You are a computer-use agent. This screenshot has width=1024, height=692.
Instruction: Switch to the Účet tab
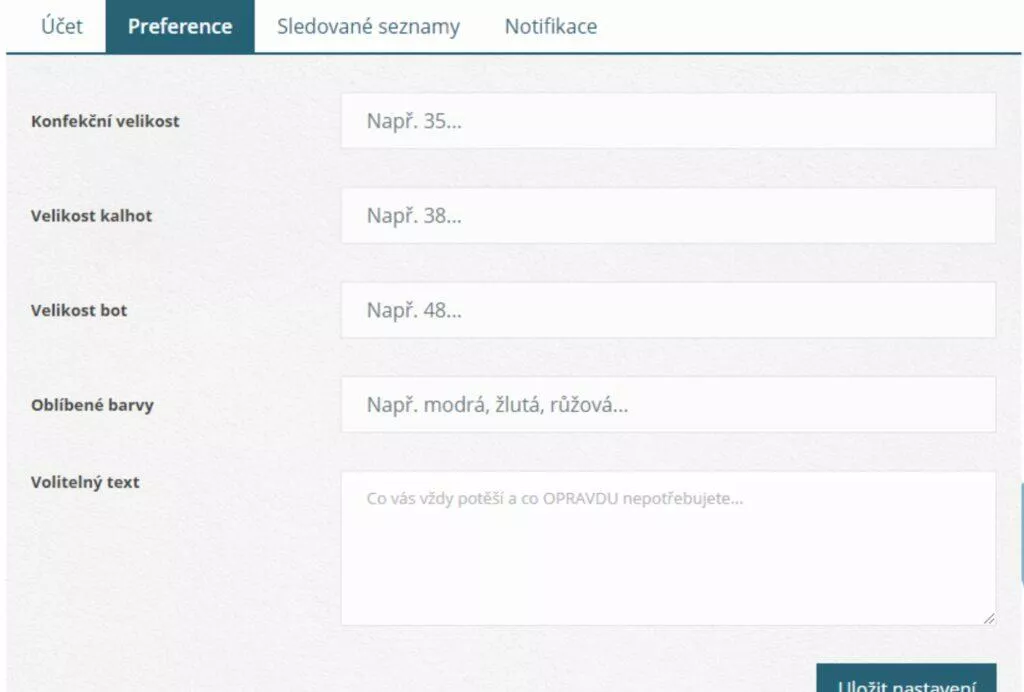[x=61, y=26]
